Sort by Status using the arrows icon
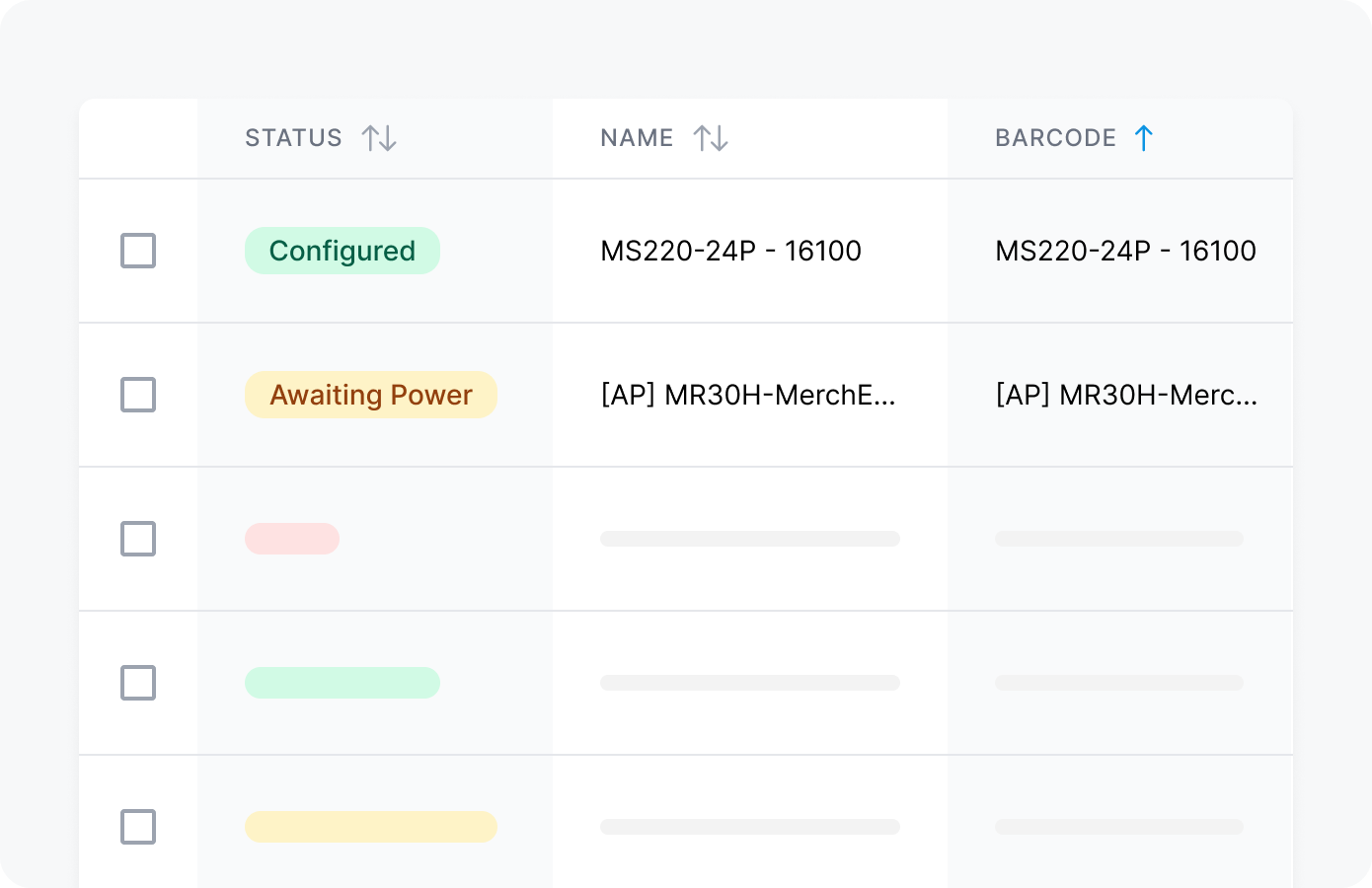This screenshot has width=1372, height=888. [379, 138]
